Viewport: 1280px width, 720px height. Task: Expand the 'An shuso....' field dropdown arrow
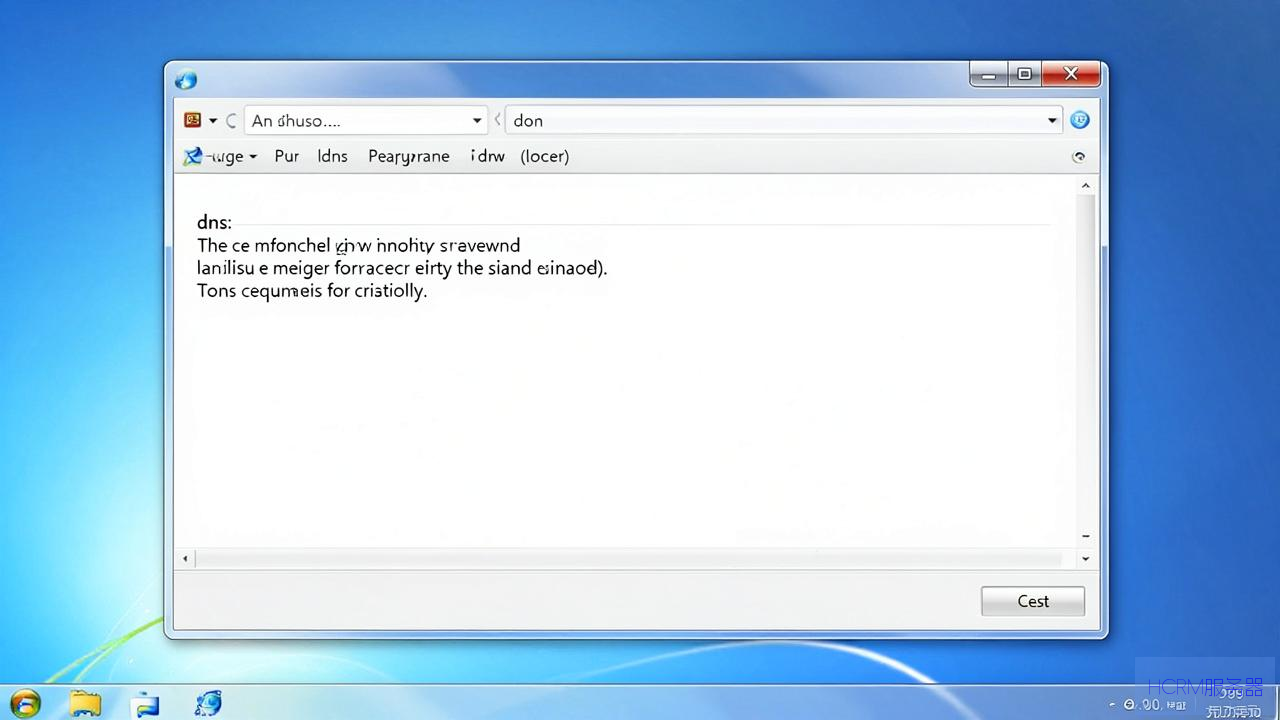coord(477,121)
